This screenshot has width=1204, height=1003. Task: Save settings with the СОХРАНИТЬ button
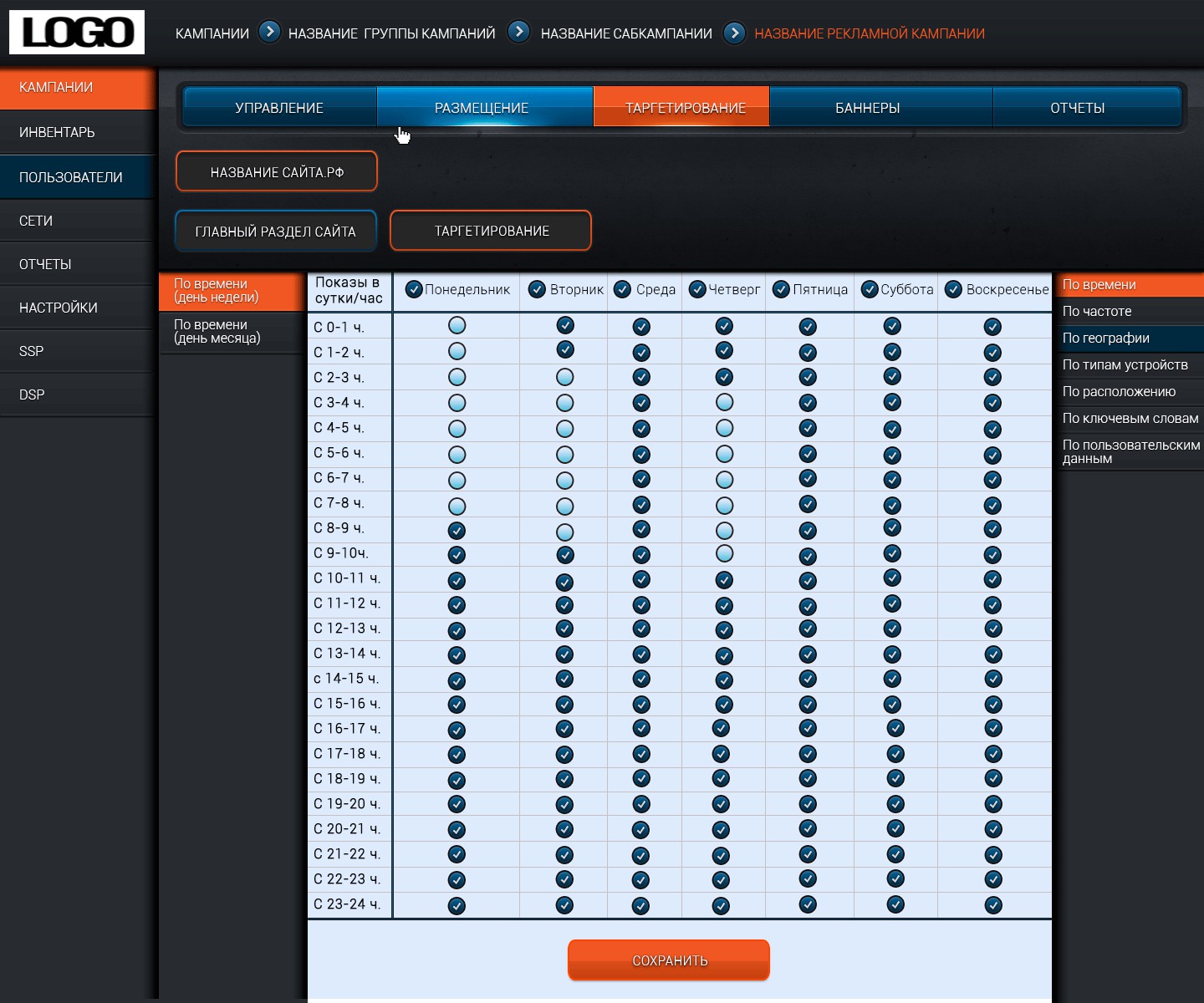[669, 960]
